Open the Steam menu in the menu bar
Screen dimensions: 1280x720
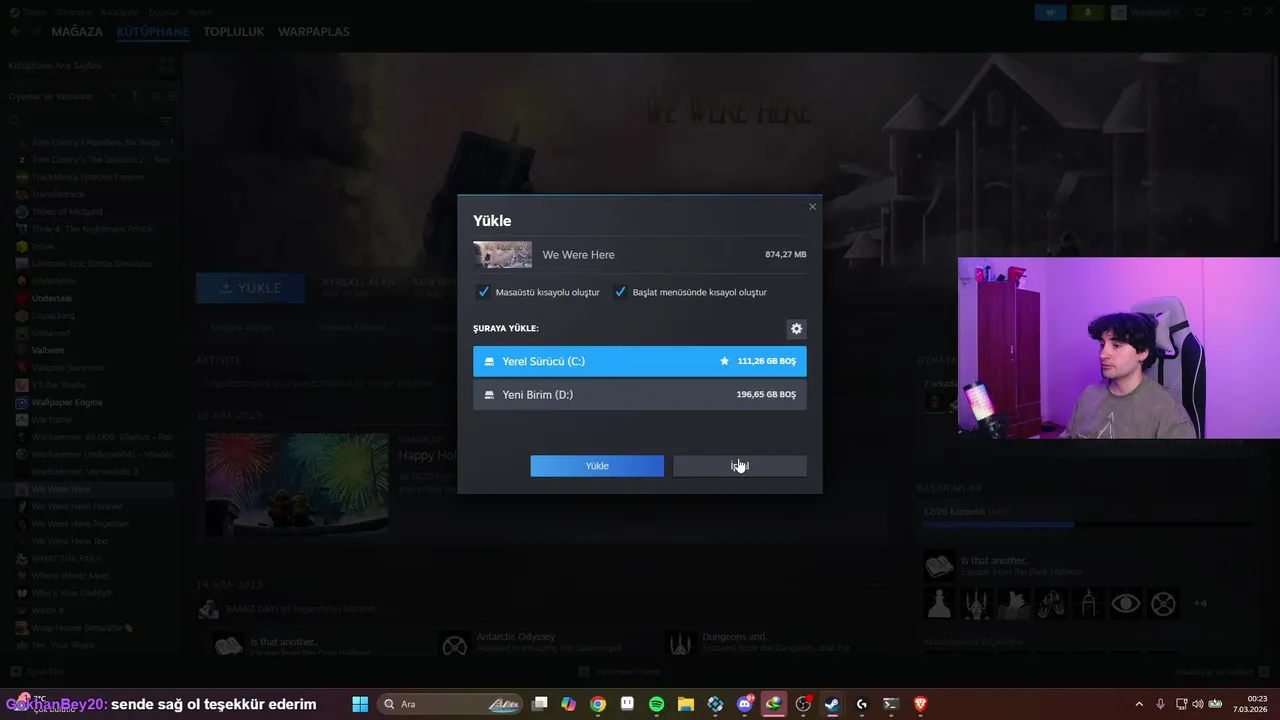(x=35, y=12)
